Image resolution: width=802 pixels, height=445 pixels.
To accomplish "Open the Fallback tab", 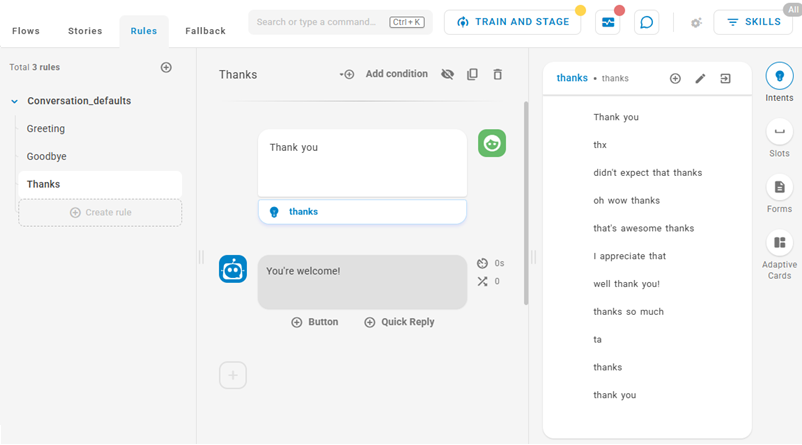I will pos(205,31).
